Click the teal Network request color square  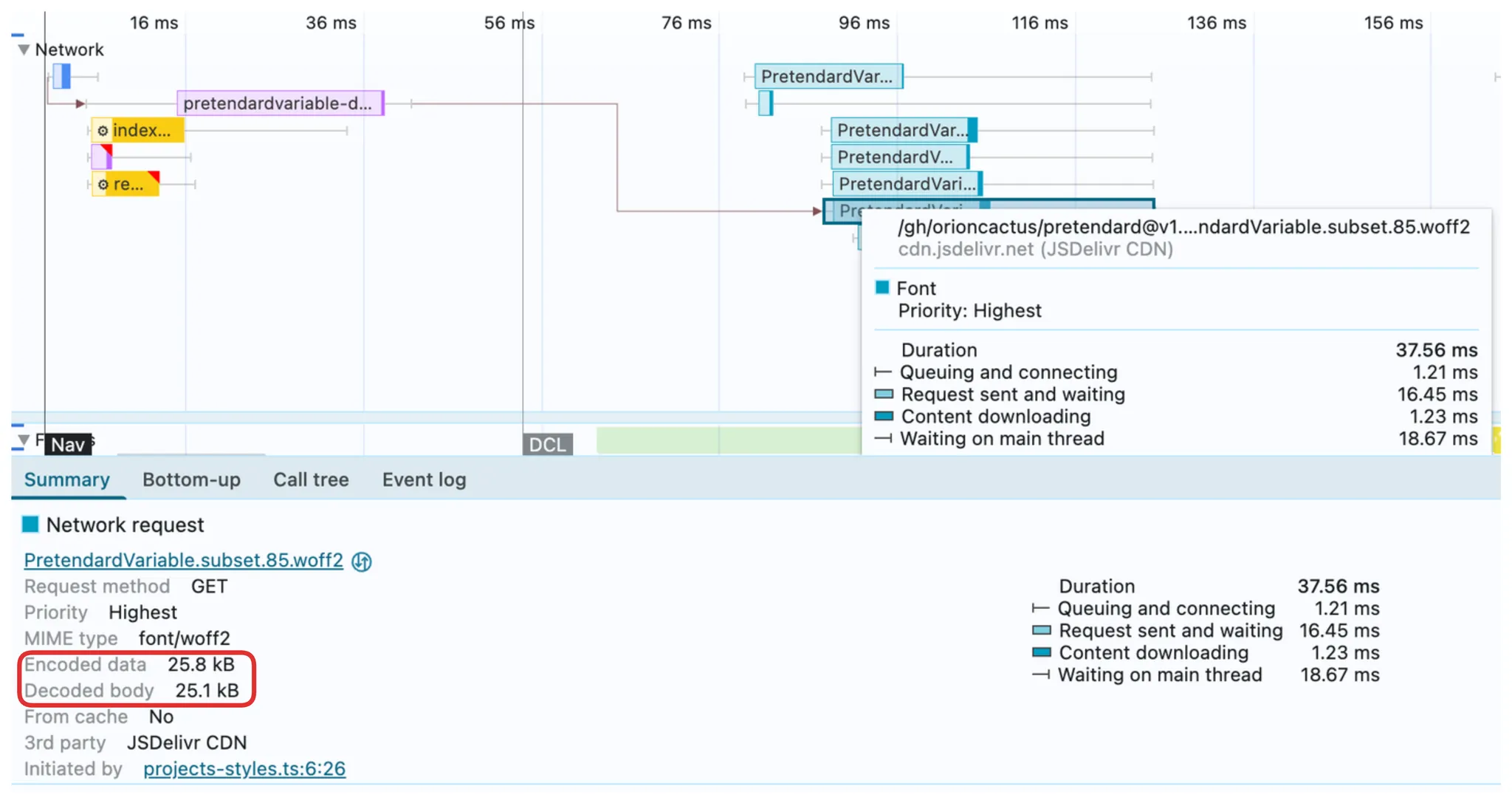pos(30,524)
